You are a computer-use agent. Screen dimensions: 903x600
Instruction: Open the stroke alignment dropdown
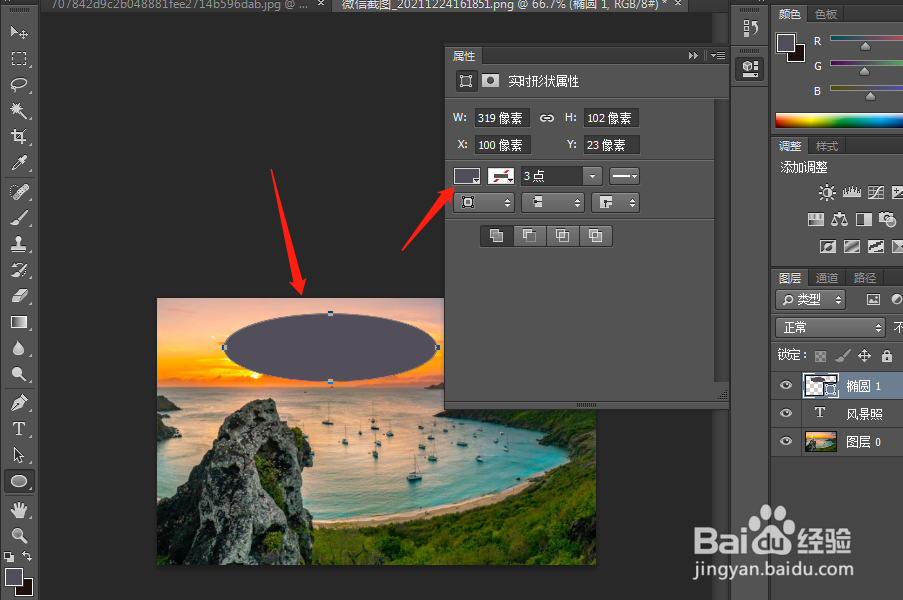pyautogui.click(x=484, y=202)
